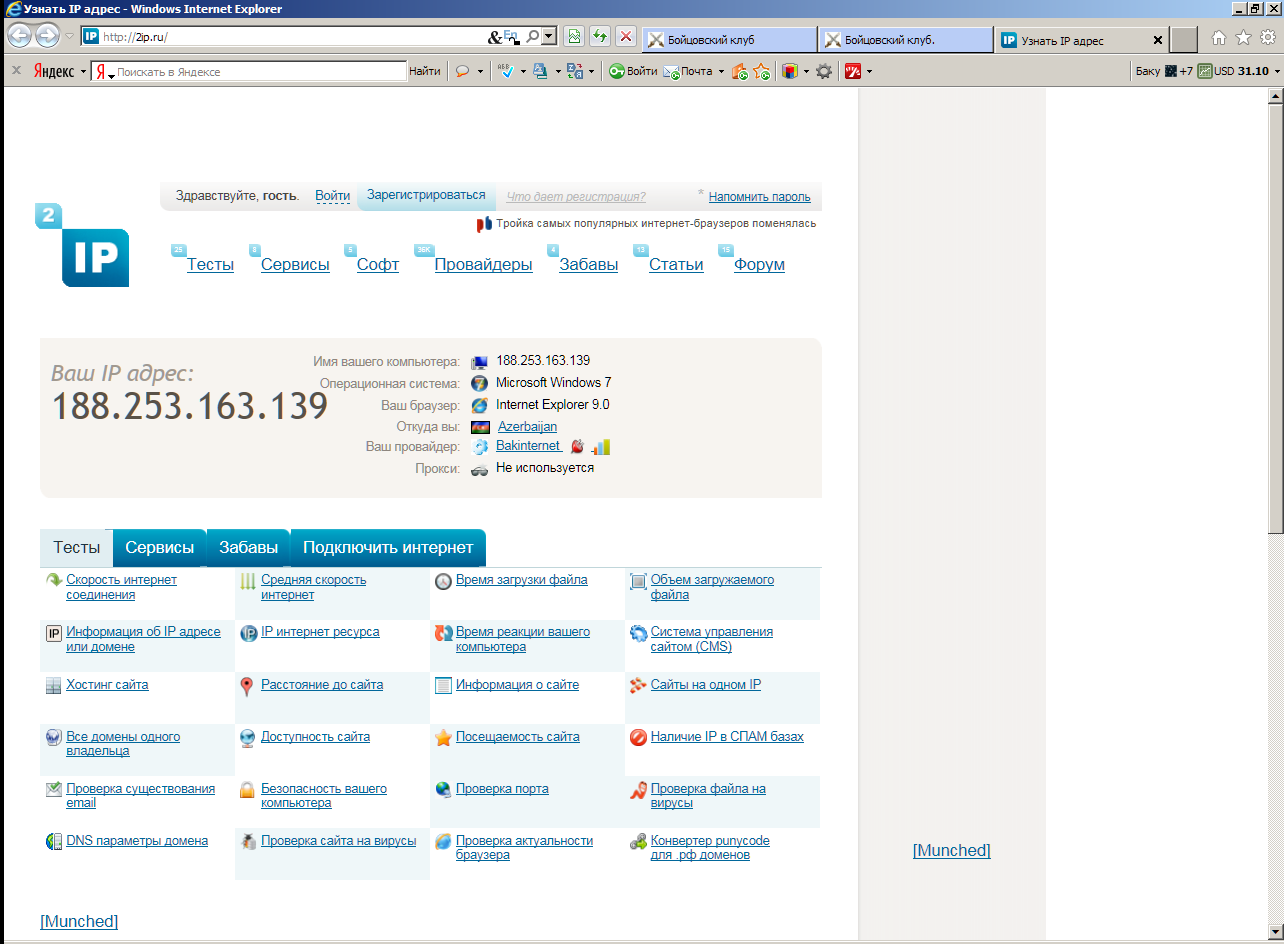Click the Azerbaijan flag icon
The width and height of the screenshot is (1284, 944).
click(480, 427)
